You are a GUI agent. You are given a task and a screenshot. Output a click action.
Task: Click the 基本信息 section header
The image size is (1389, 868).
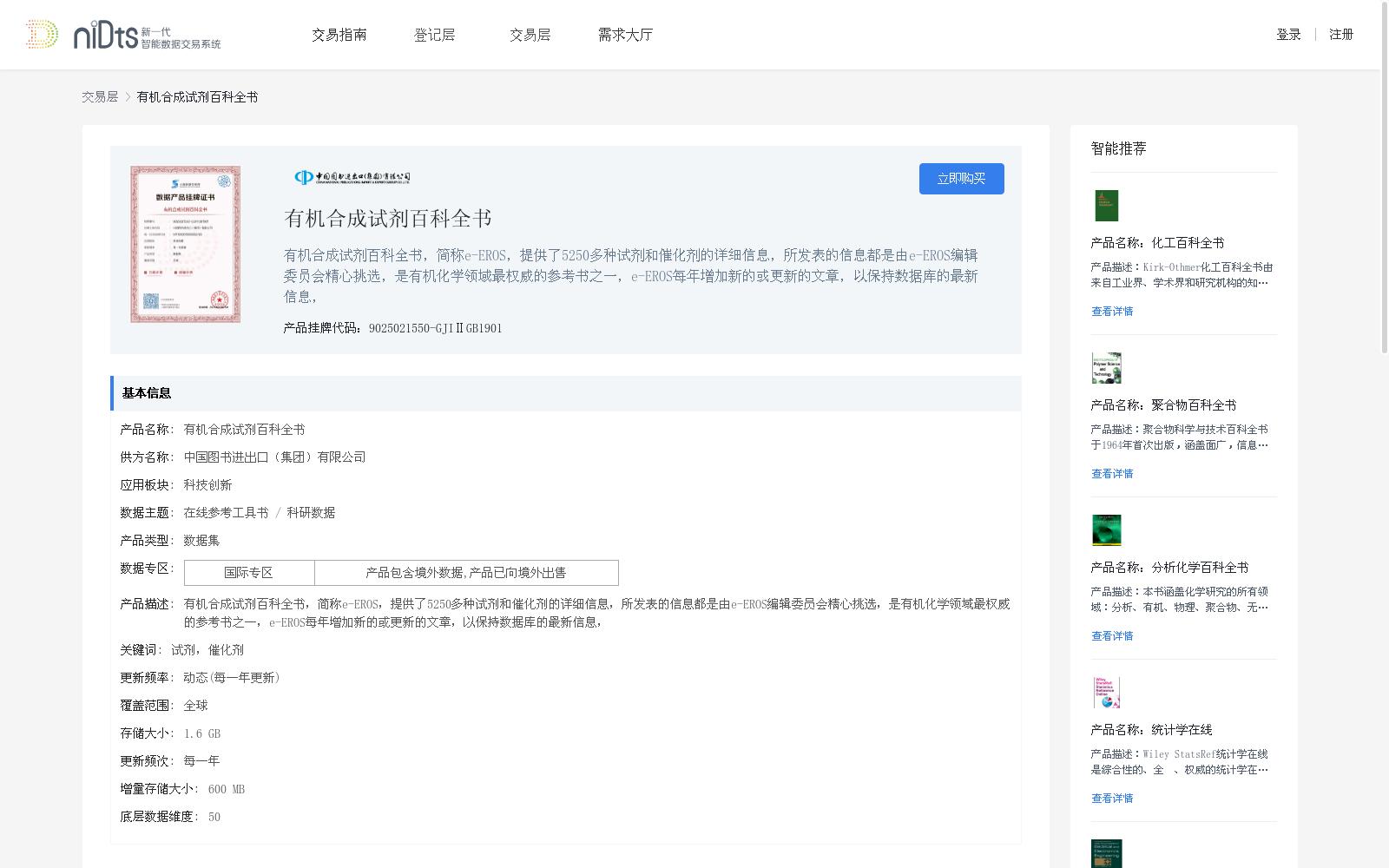coord(566,393)
